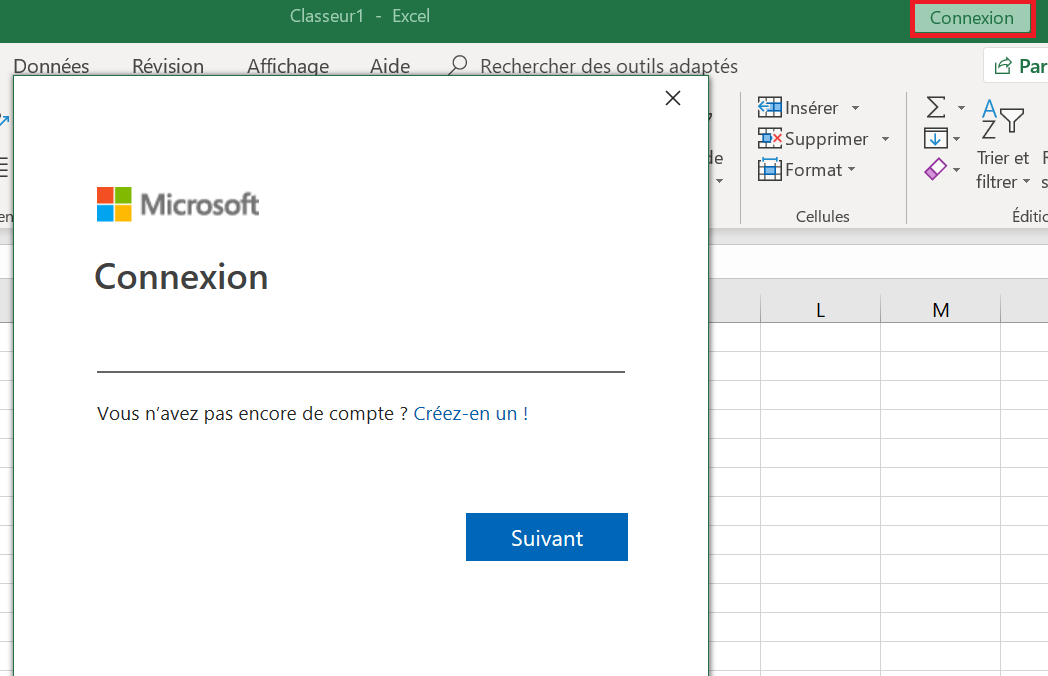Click the Partager share button
1048x676 pixels.
pyautogui.click(x=1018, y=66)
